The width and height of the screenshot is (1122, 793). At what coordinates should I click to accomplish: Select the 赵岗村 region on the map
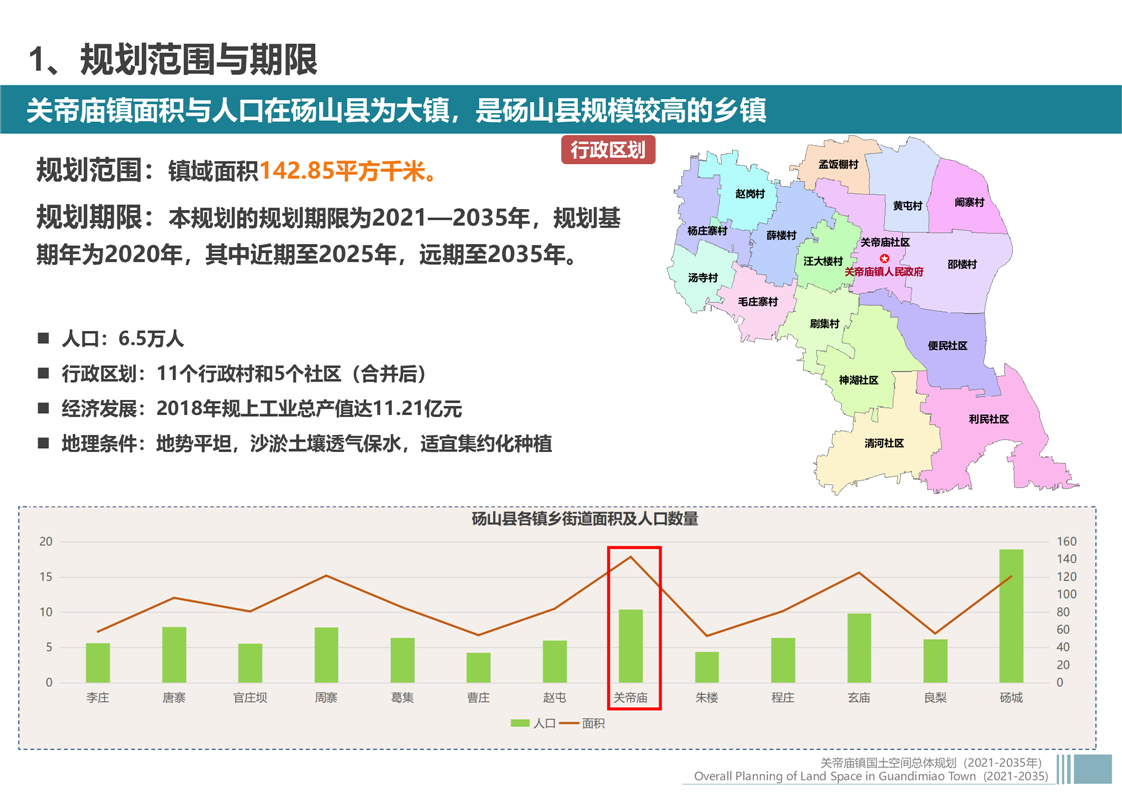coord(749,193)
